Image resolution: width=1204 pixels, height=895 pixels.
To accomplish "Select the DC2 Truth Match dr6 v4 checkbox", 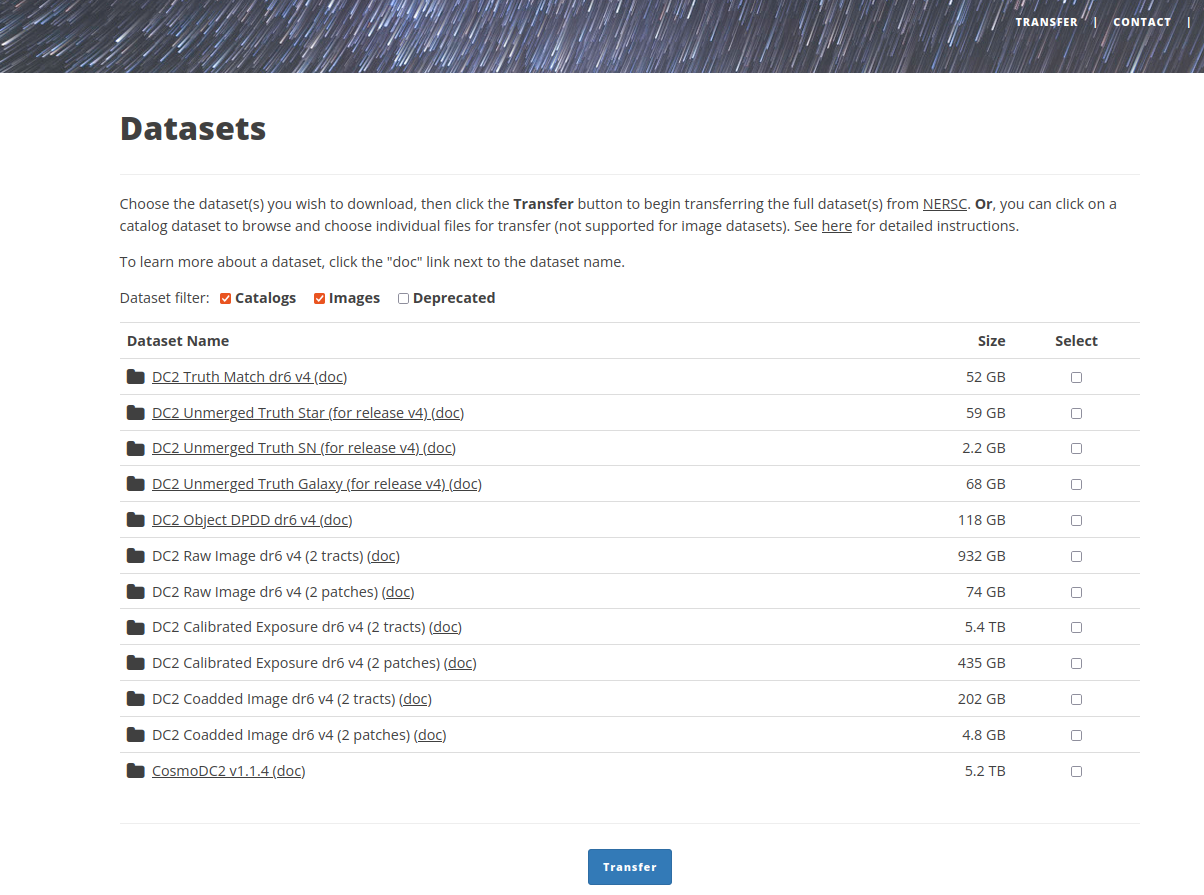I will pyautogui.click(x=1076, y=377).
